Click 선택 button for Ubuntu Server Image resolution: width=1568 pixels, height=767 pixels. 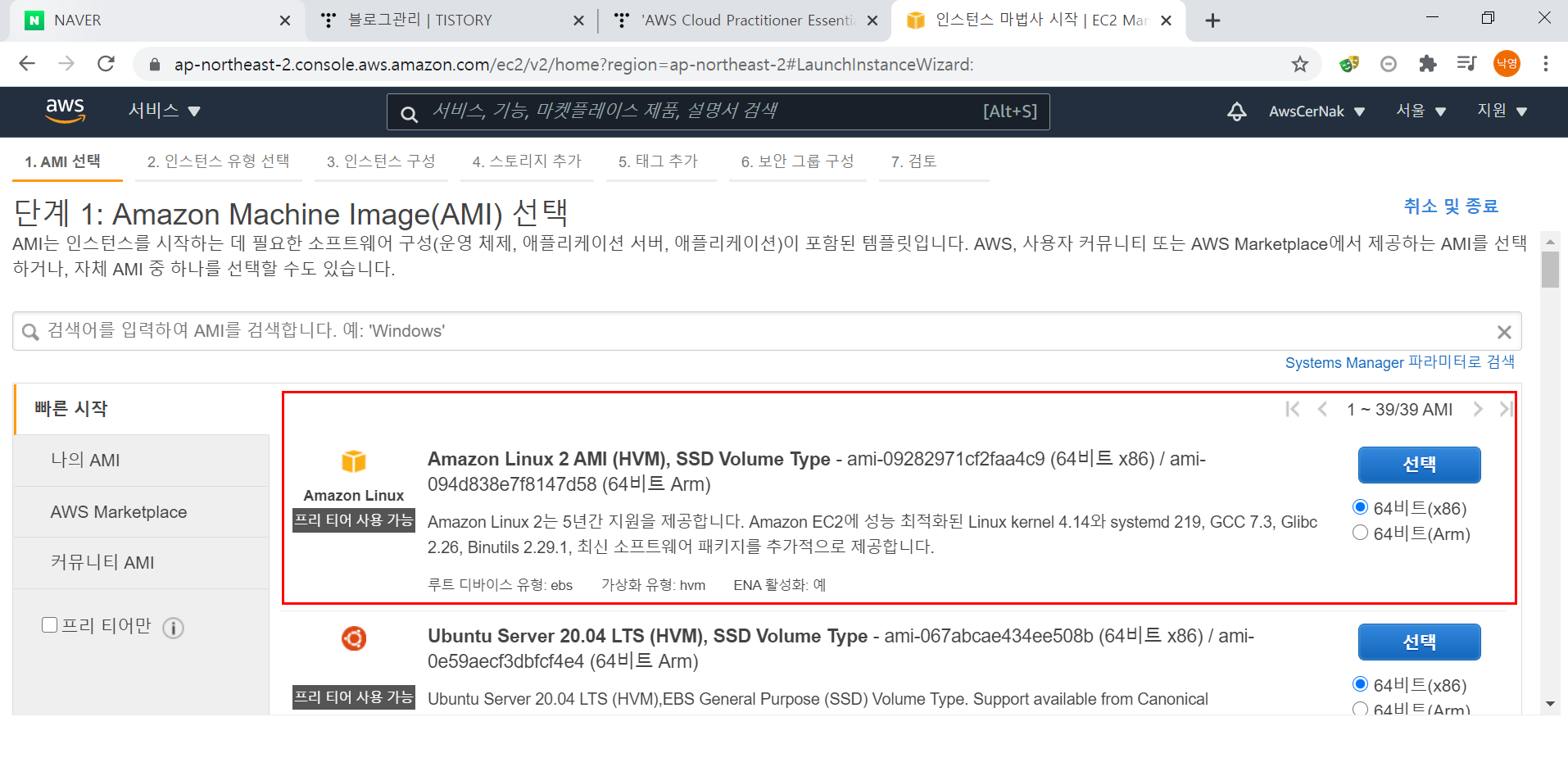click(x=1419, y=642)
